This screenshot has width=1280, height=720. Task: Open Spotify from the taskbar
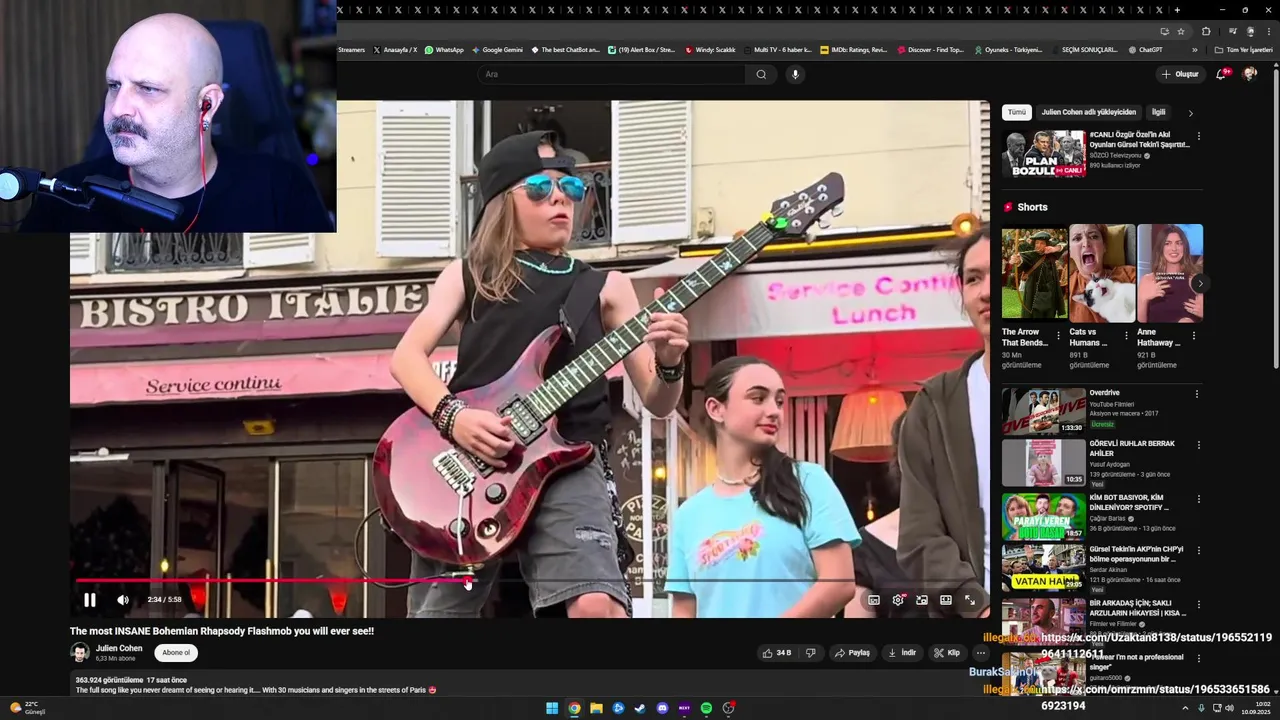706,708
